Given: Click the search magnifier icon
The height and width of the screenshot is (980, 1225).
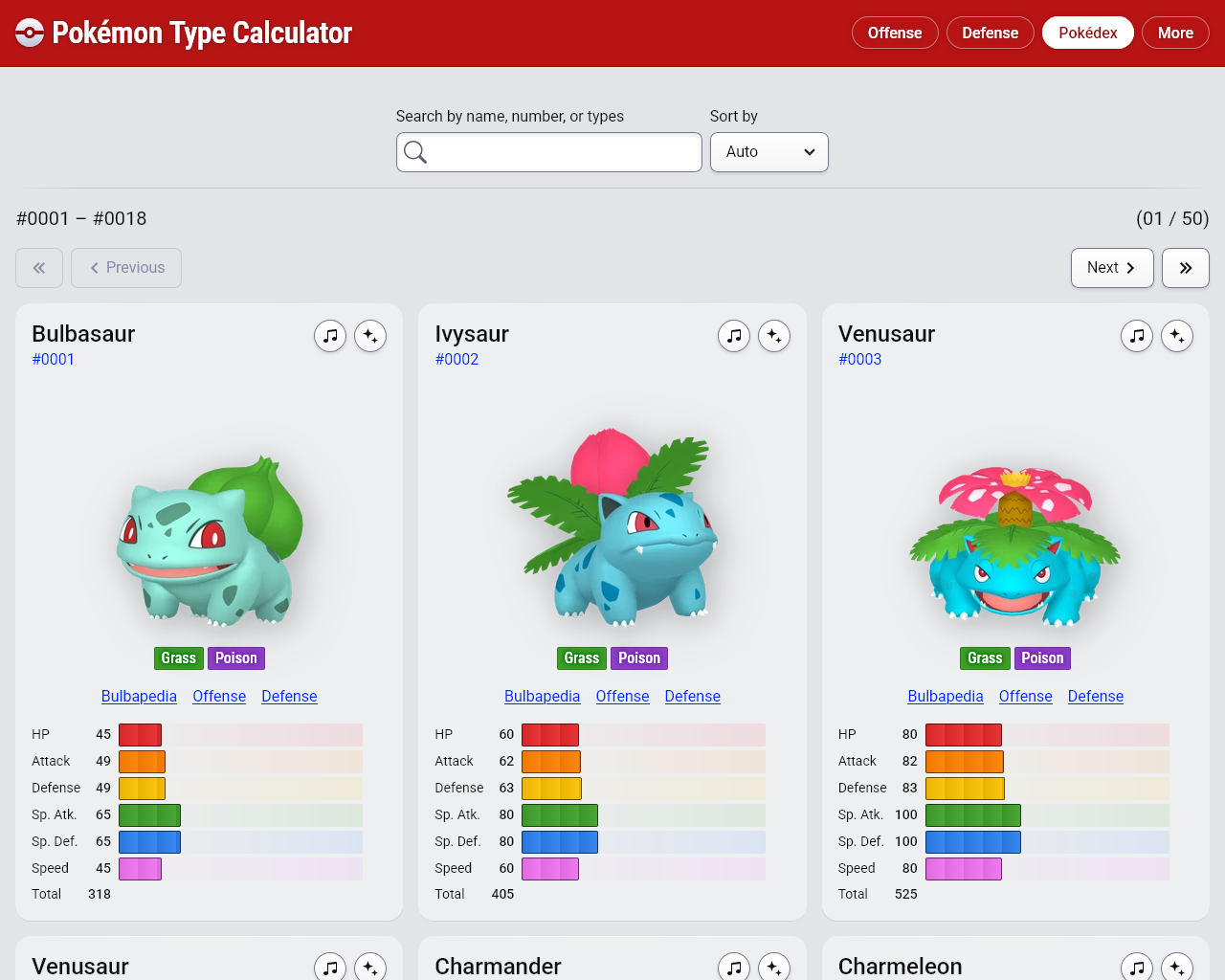Looking at the screenshot, I should pyautogui.click(x=415, y=152).
